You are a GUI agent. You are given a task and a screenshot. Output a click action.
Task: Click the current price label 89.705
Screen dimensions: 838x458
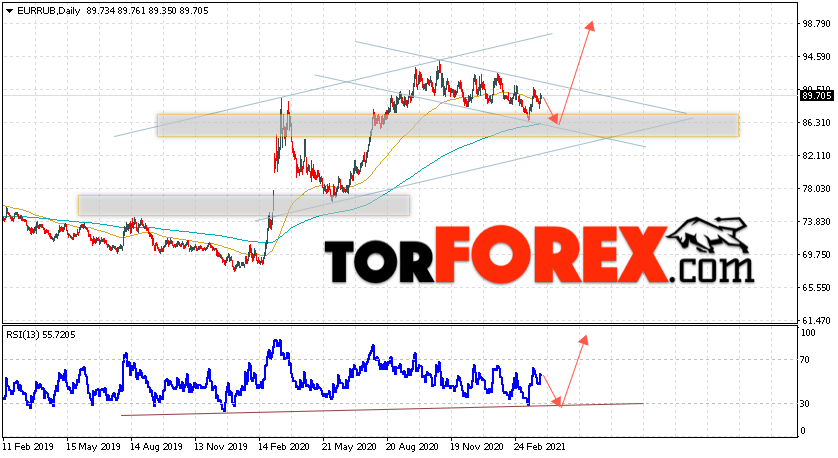click(x=816, y=96)
